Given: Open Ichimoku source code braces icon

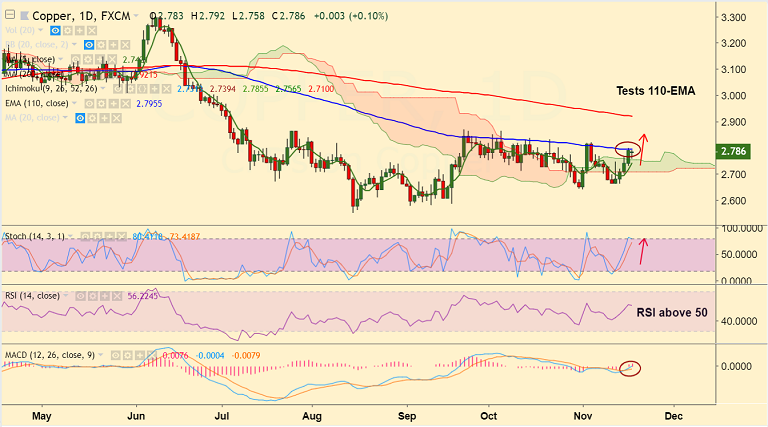Looking at the screenshot, I should (142, 89).
